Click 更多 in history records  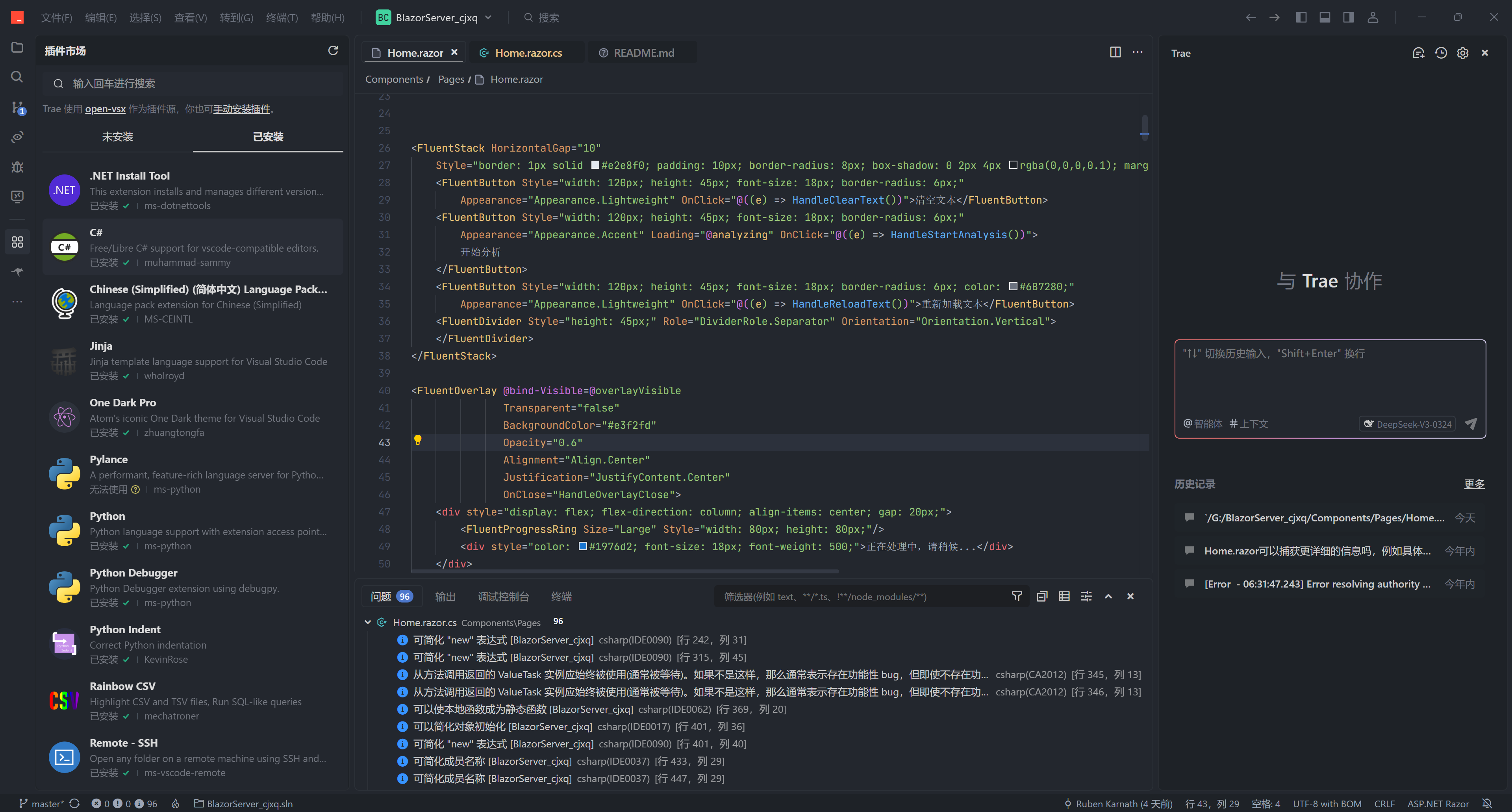pyautogui.click(x=1474, y=484)
